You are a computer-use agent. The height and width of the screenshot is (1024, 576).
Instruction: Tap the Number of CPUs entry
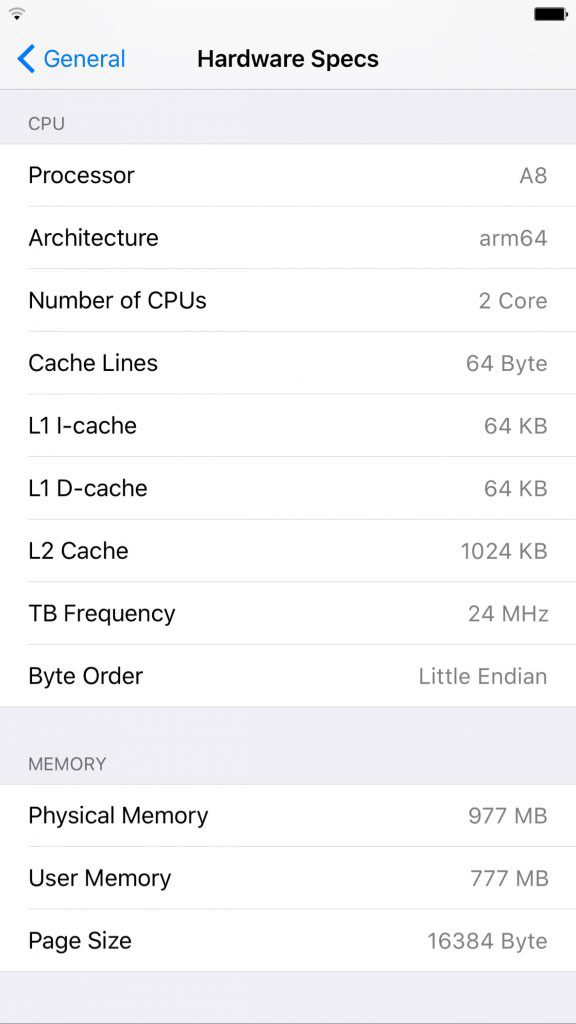[x=288, y=301]
